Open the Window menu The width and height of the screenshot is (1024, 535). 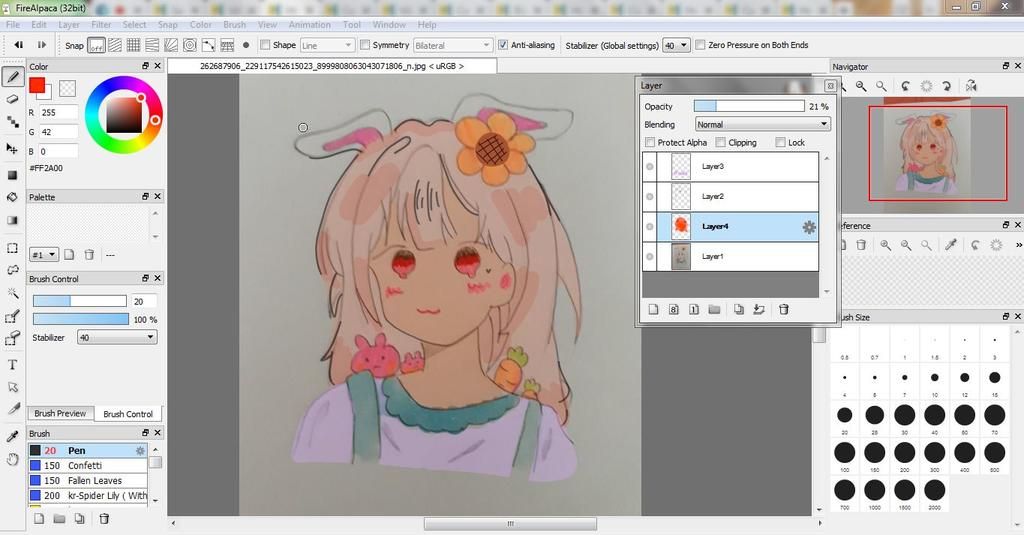389,25
